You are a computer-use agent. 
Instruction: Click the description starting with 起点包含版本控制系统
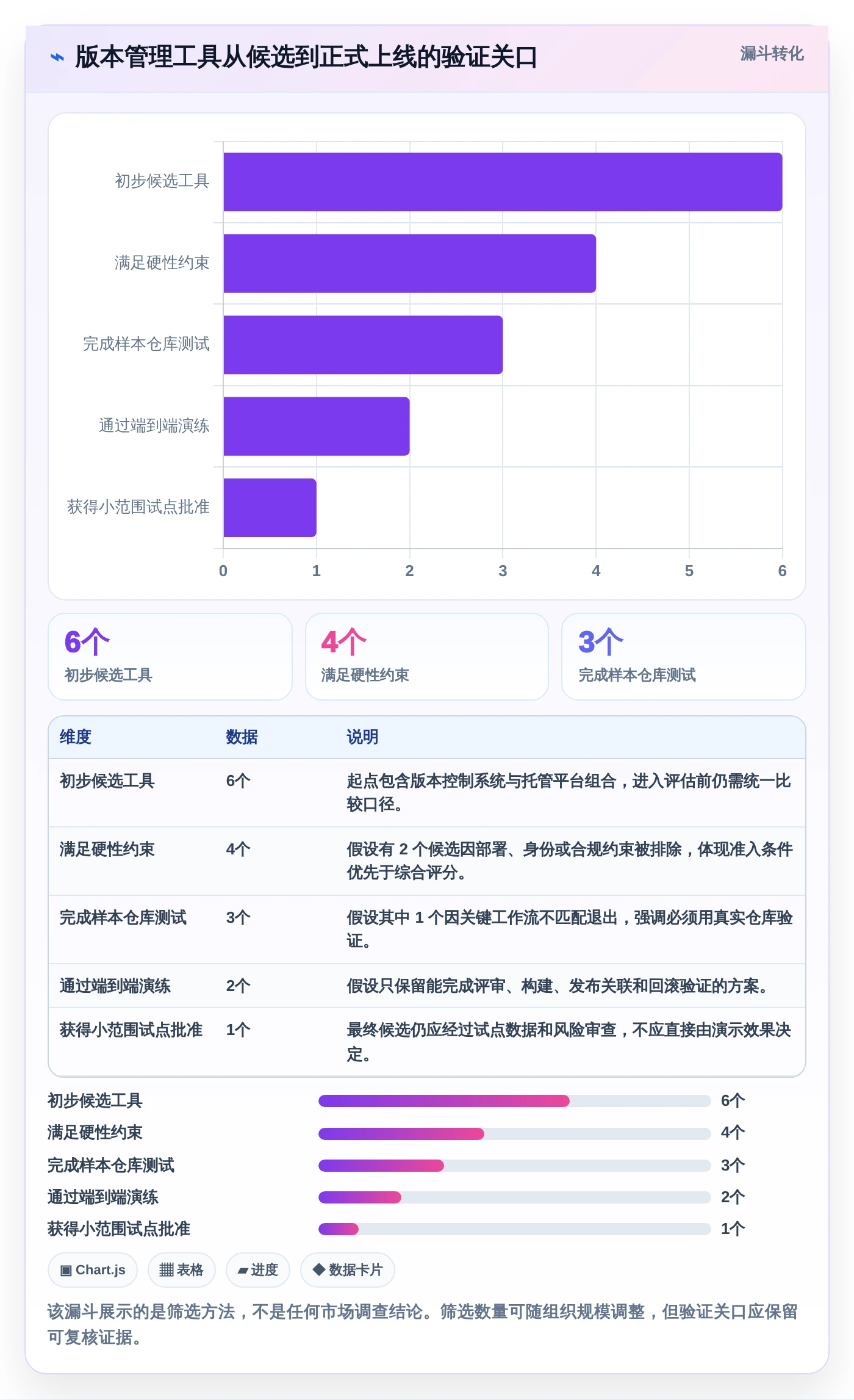569,793
